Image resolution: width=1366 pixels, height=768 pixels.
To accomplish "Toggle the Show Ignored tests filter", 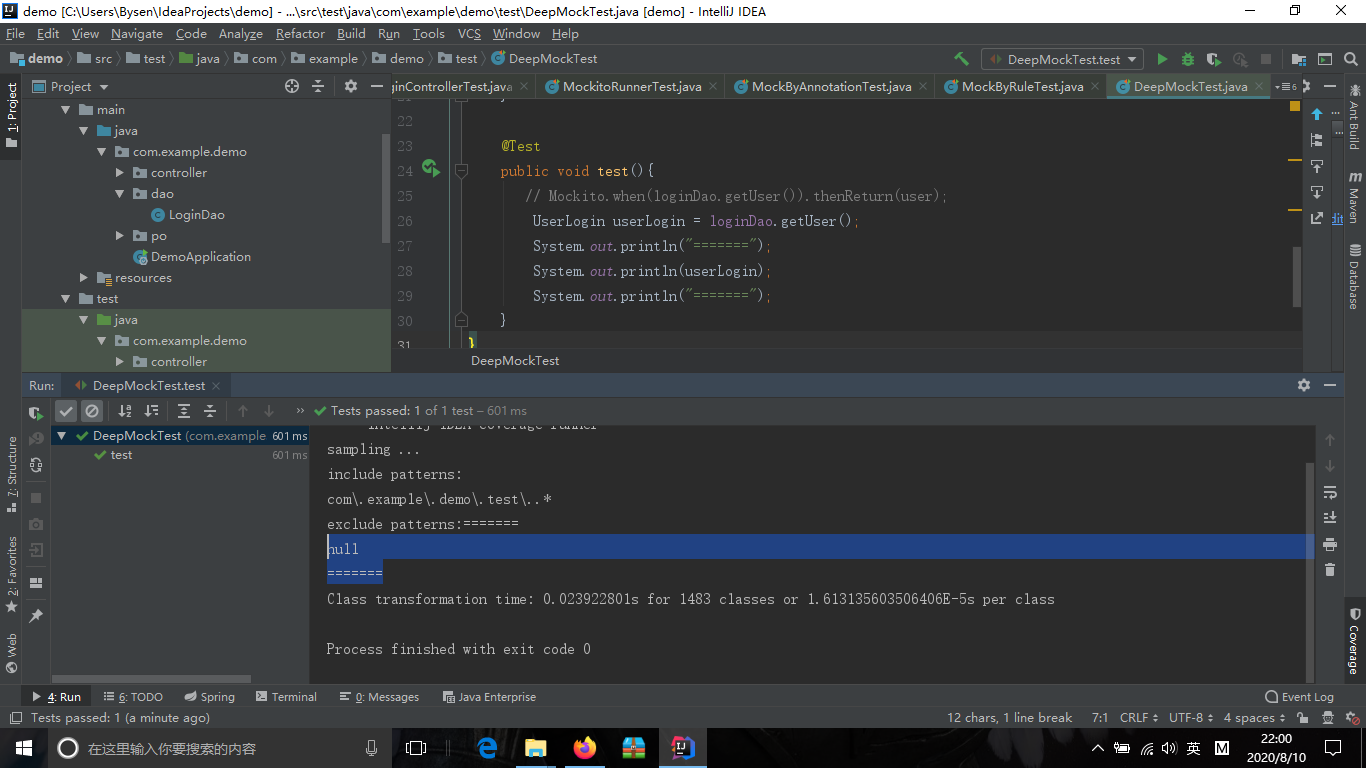I will pos(92,410).
